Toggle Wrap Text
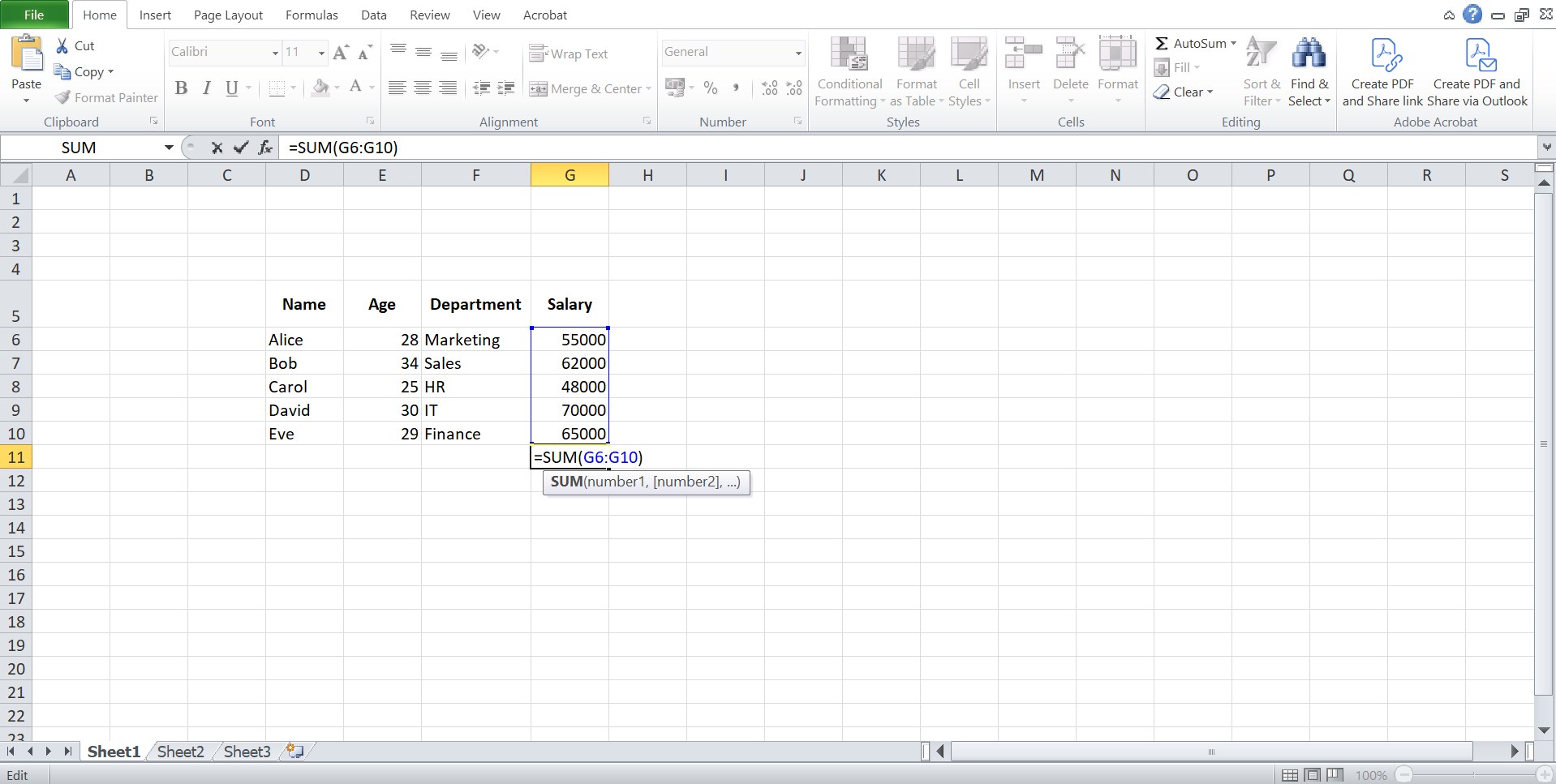 [569, 54]
